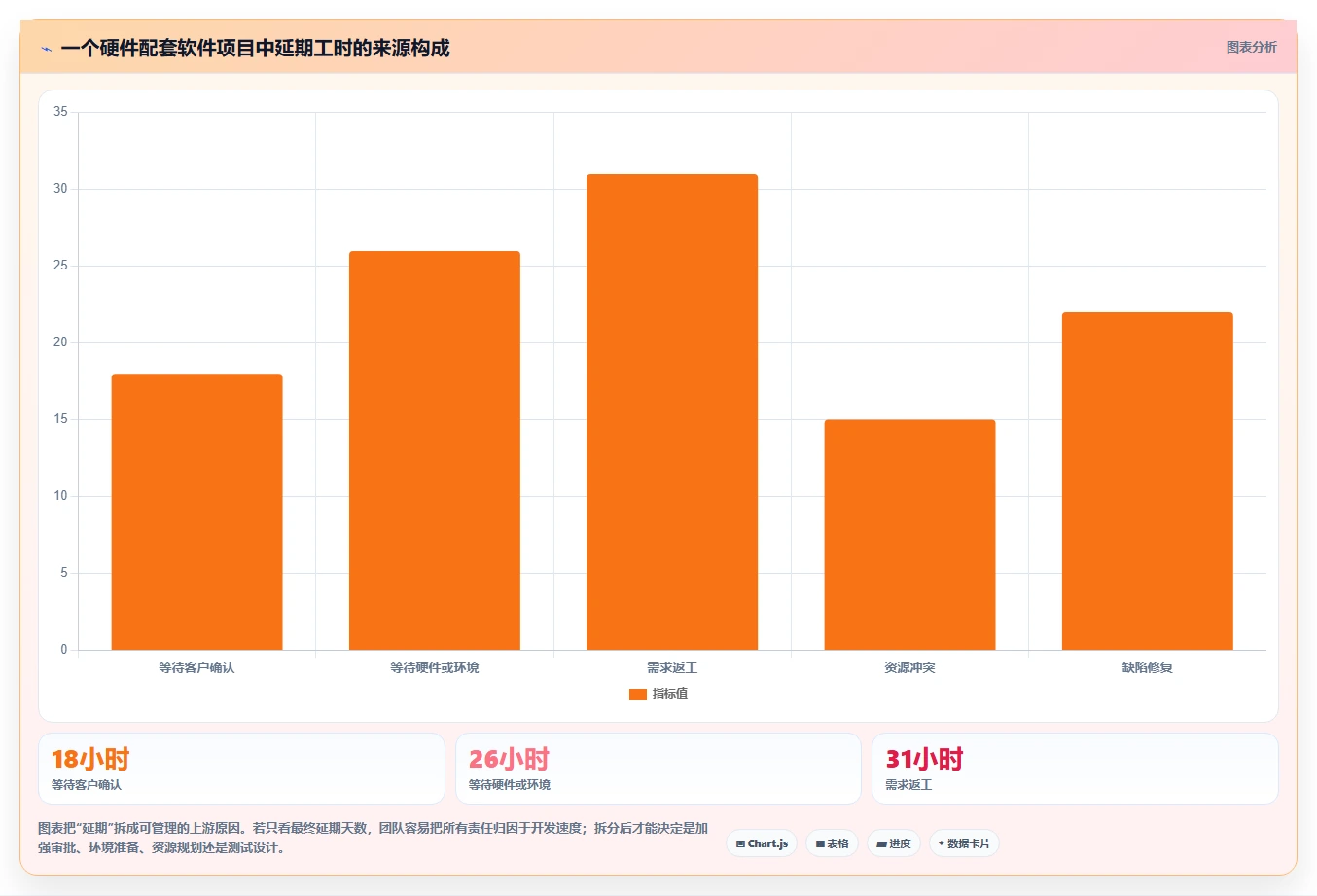This screenshot has width=1317, height=896.
Task: Click the 等待硬件或环境 caption under 26小时
Action: [510, 785]
